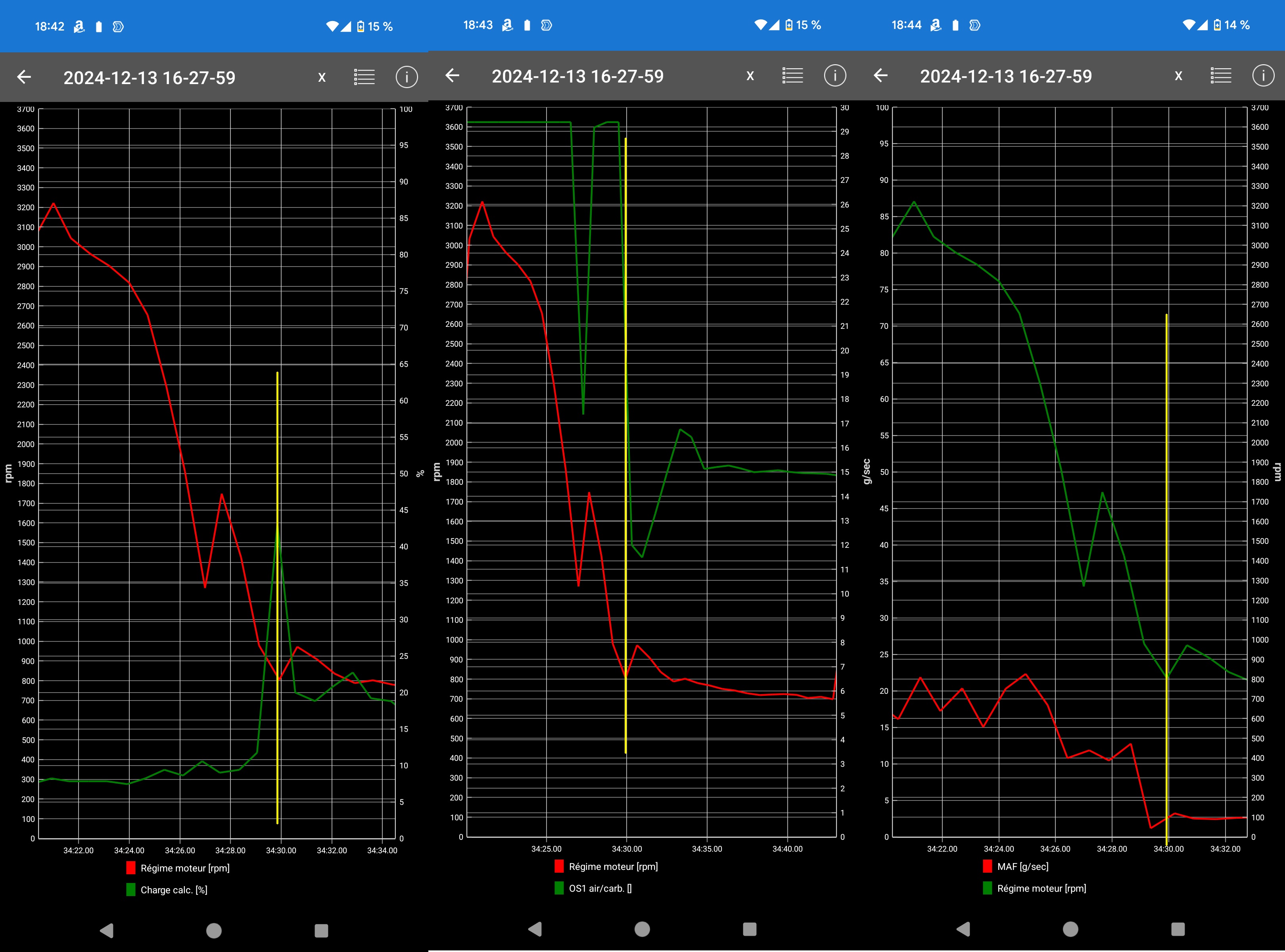
Task: Tap the red swatch beside Régime moteur, 18:42 screen
Action: click(x=131, y=868)
